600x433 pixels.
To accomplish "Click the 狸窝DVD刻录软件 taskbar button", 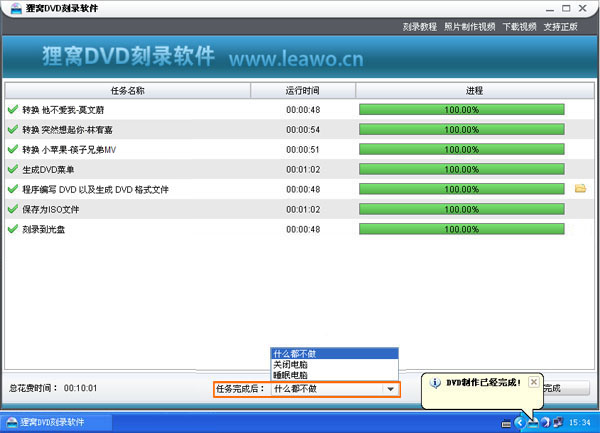I will (x=57, y=422).
